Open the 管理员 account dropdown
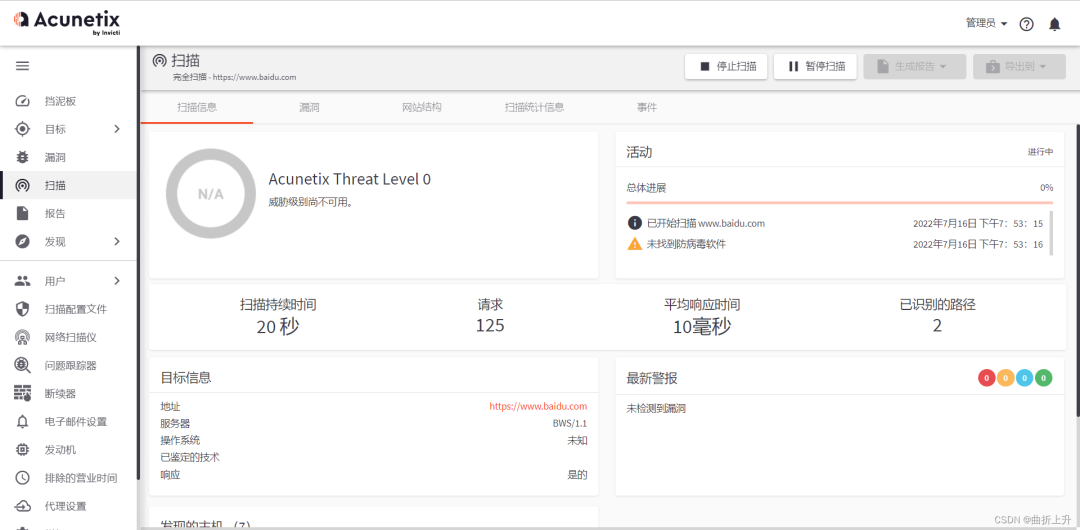The width and height of the screenshot is (1080, 530). pyautogui.click(x=986, y=23)
